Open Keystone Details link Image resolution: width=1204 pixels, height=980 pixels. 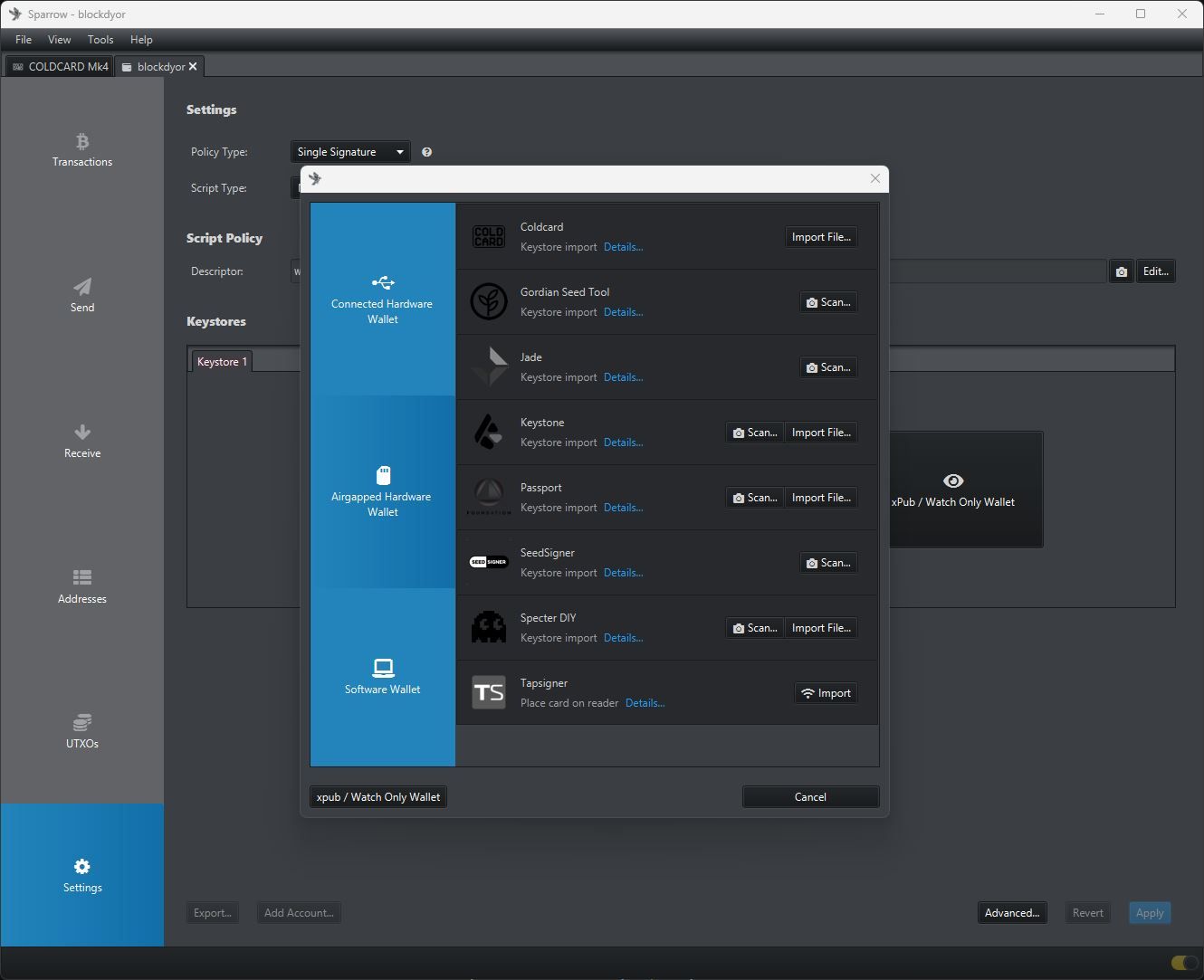pyautogui.click(x=623, y=442)
